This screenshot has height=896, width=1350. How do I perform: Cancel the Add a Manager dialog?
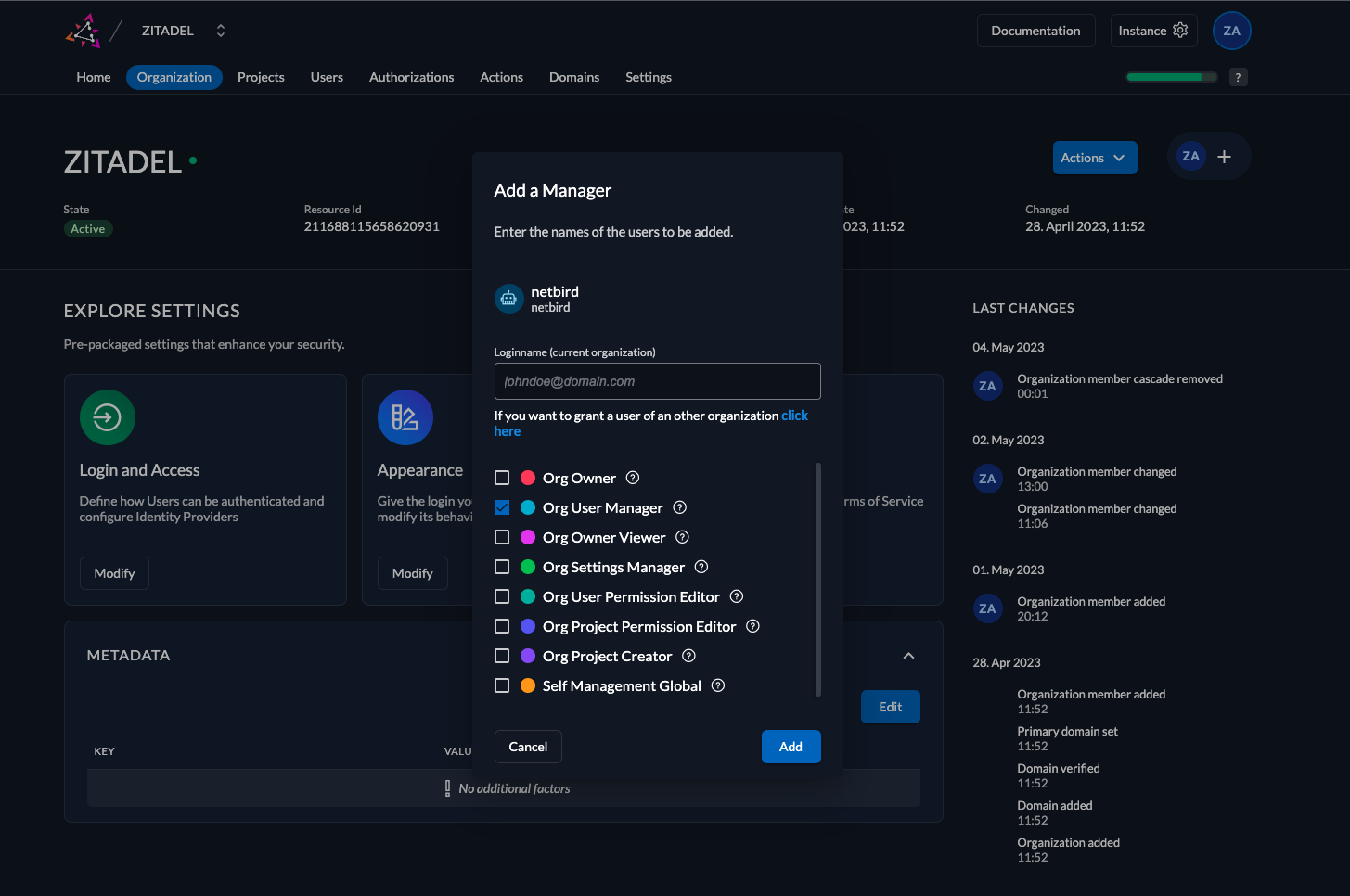point(528,747)
